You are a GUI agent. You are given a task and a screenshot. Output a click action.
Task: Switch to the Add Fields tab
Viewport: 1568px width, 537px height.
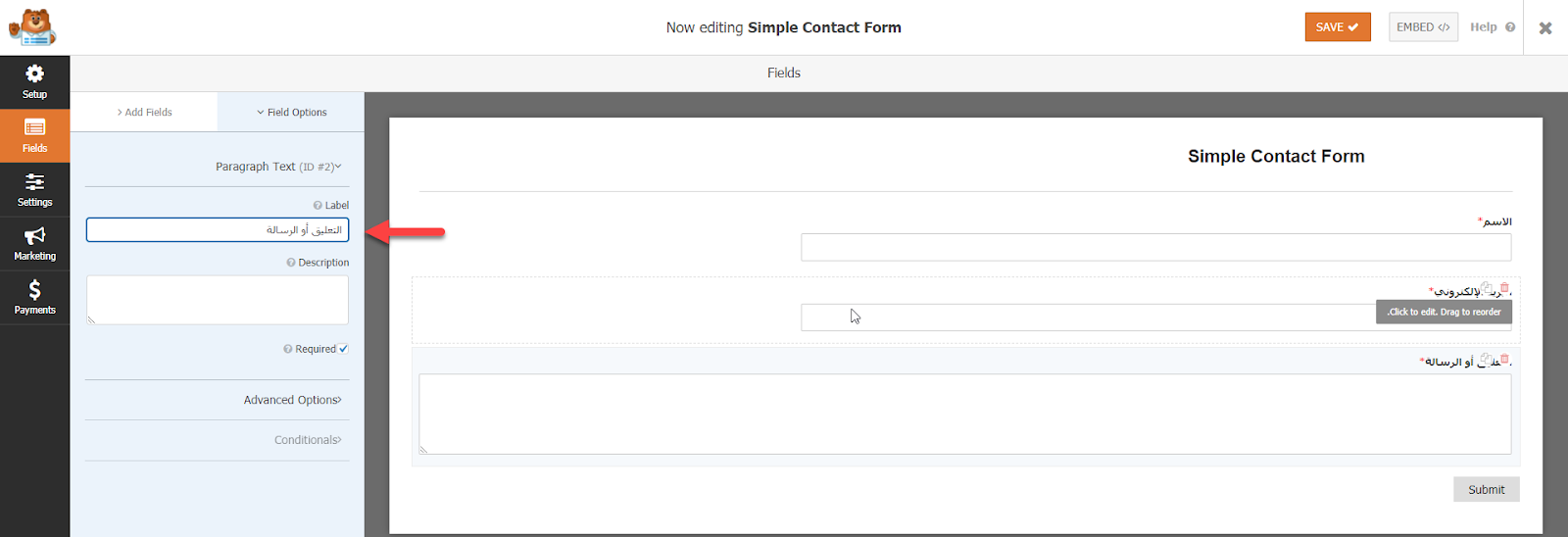144,113
